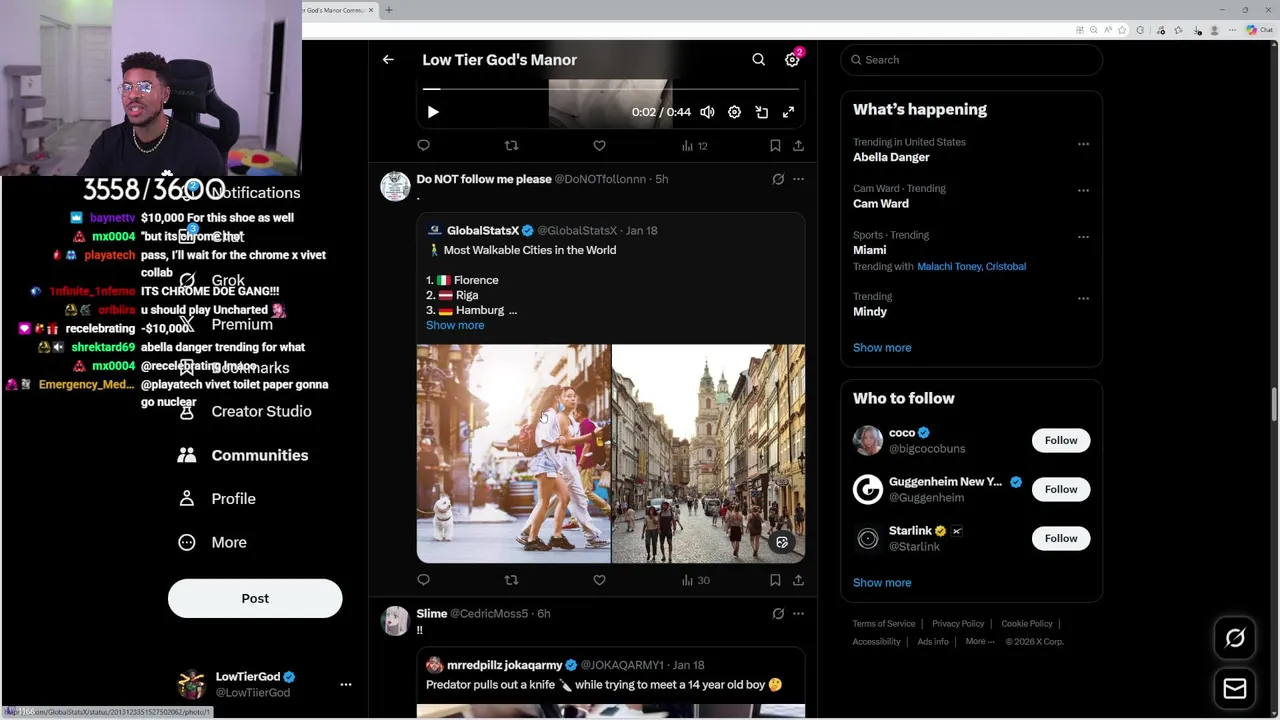The width and height of the screenshot is (1280, 720).
Task: Click the image edit icon on street photo
Action: tap(782, 543)
